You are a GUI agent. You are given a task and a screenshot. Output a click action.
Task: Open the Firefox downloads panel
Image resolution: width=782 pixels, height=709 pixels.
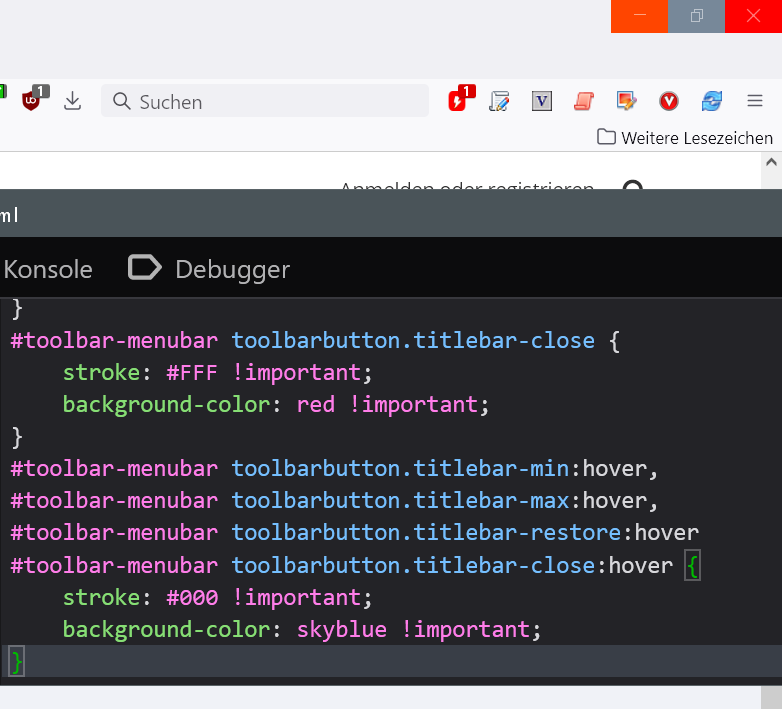[72, 101]
